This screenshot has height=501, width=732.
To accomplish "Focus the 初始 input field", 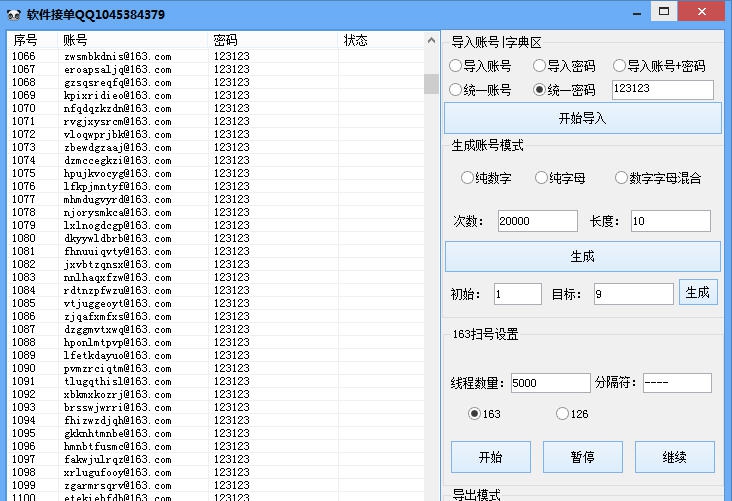I will (x=518, y=294).
